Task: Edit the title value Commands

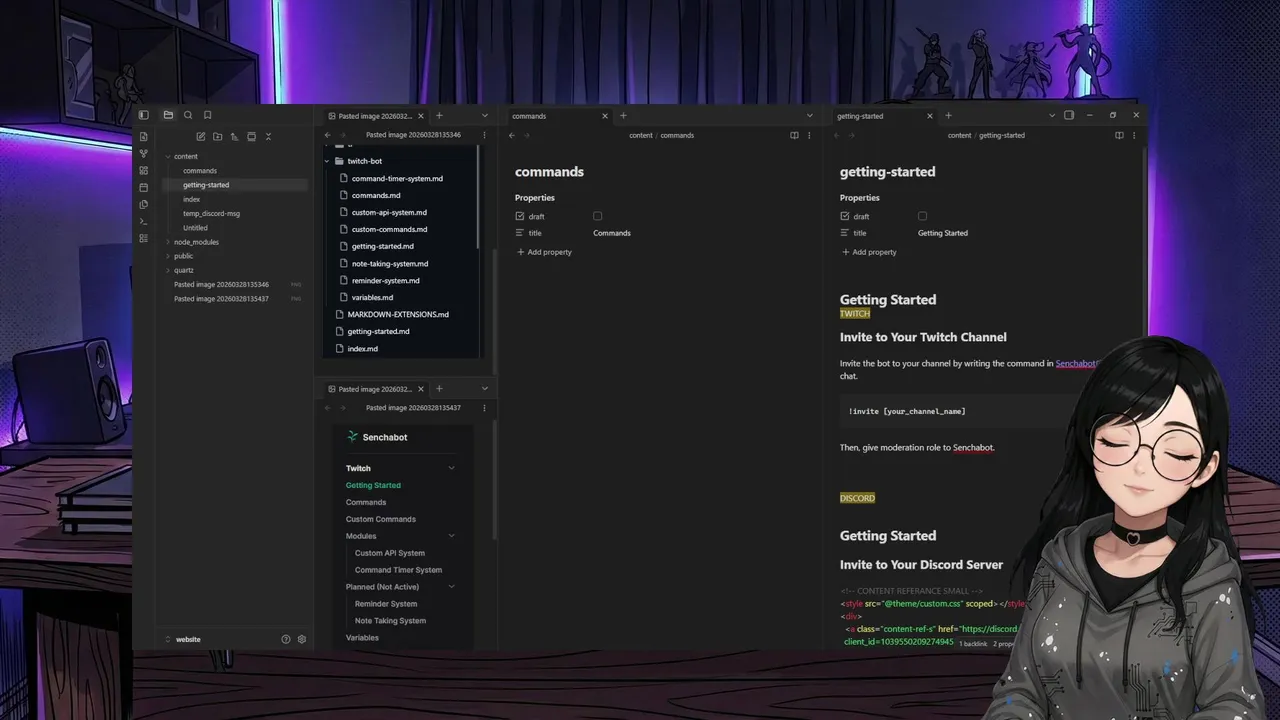Action: [612, 233]
